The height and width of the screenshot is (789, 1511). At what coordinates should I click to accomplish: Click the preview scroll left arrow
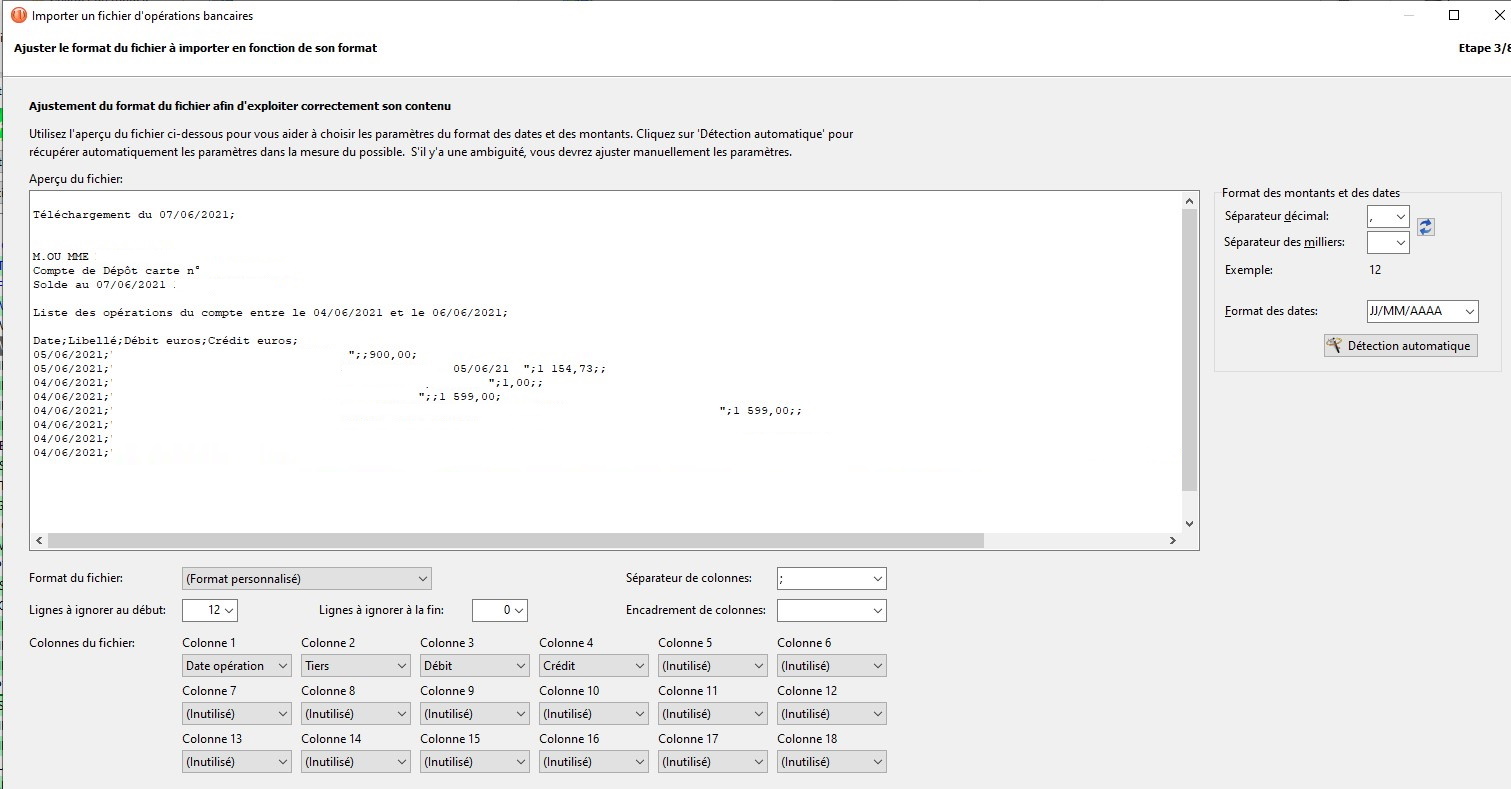(x=39, y=541)
